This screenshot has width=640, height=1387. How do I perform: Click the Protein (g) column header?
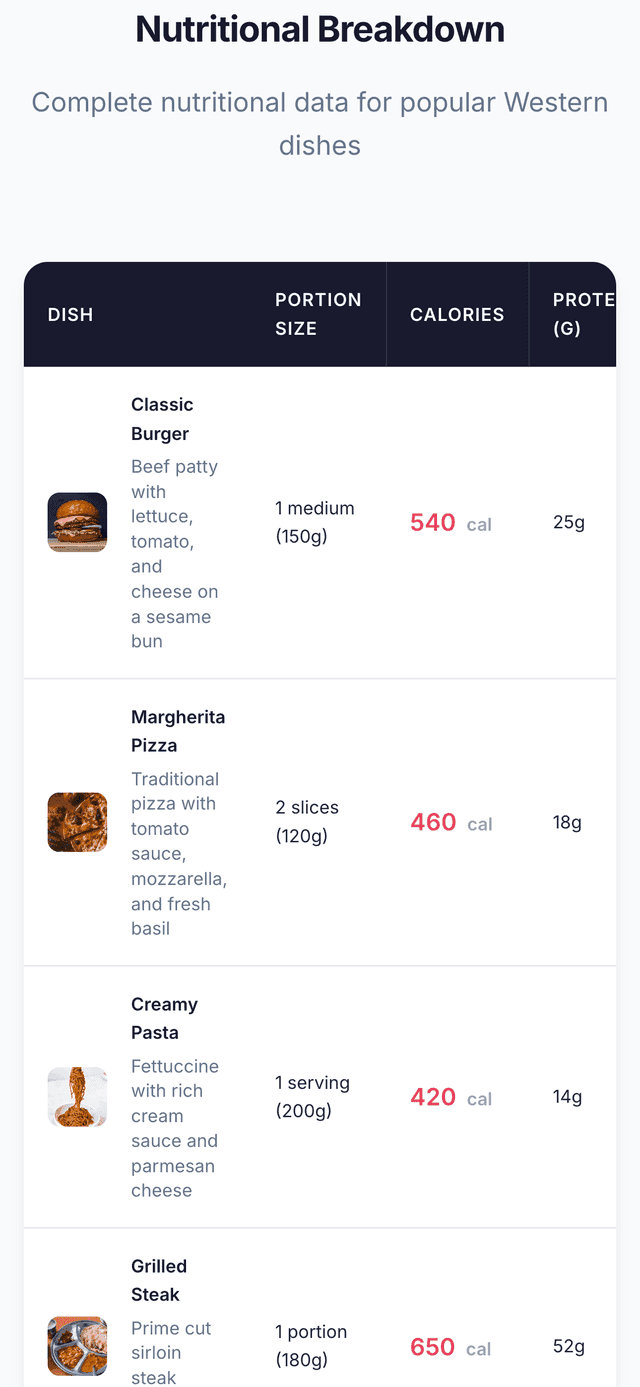tap(582, 314)
